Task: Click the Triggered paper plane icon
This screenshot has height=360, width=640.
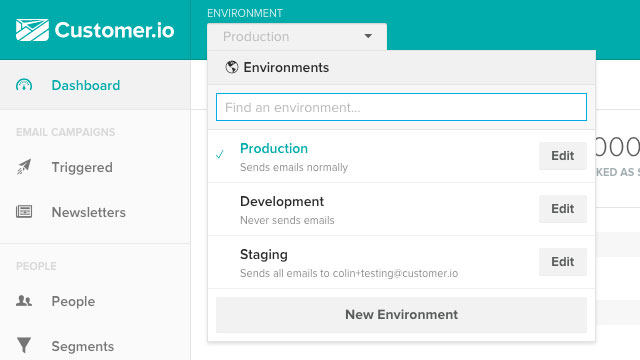Action: [x=24, y=167]
